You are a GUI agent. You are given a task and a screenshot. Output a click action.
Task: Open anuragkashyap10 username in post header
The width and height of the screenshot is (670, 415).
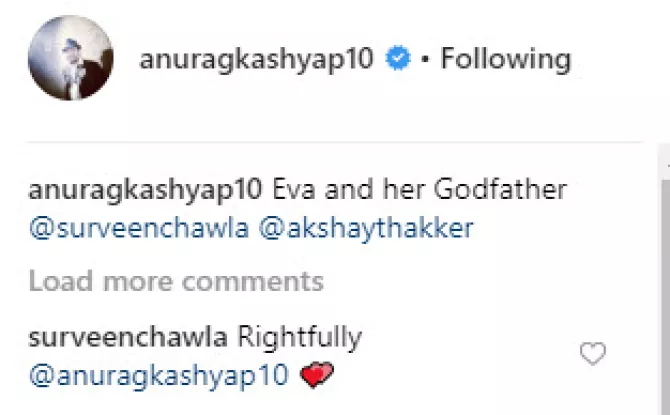256,59
